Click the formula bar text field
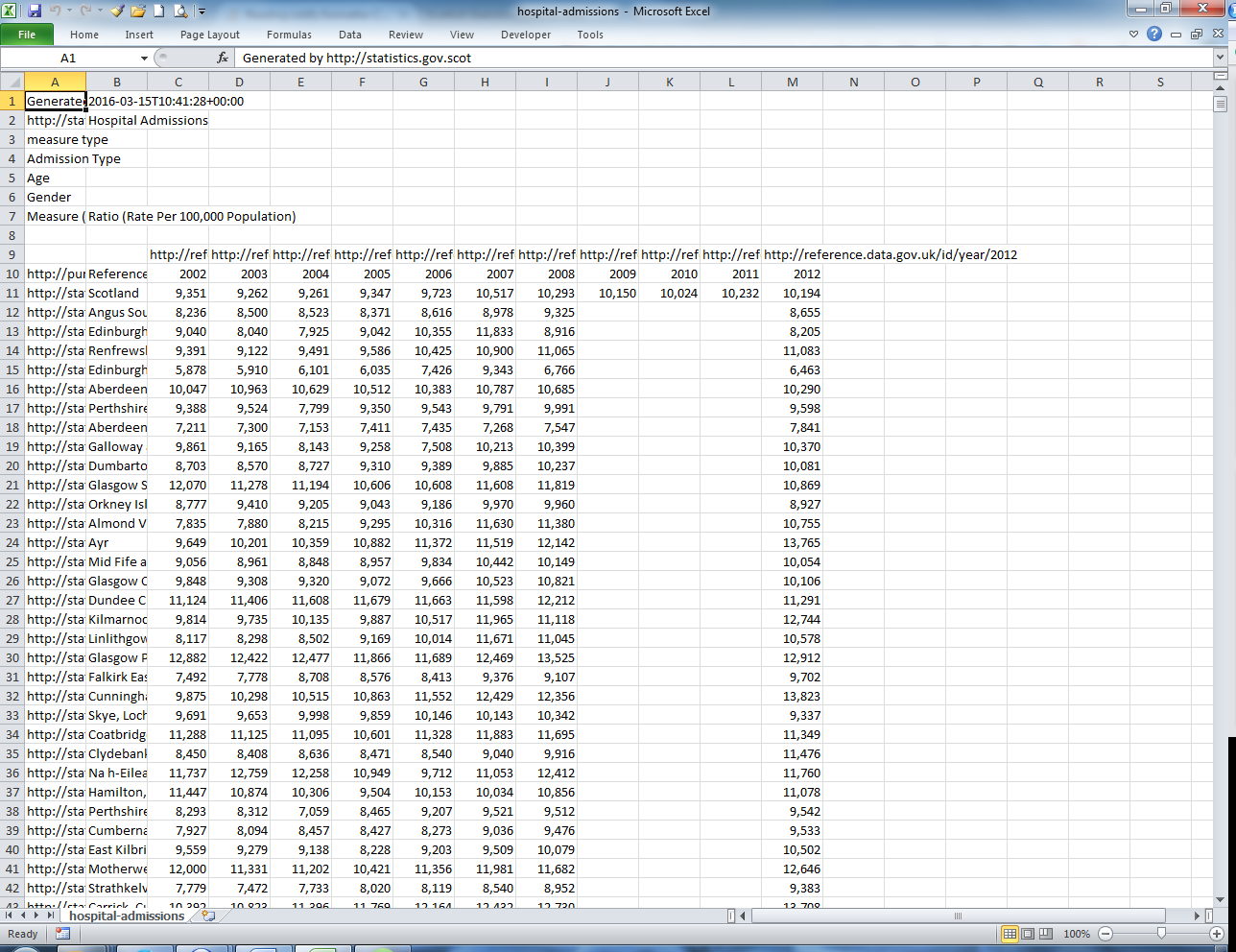The image size is (1236, 952). (725, 58)
